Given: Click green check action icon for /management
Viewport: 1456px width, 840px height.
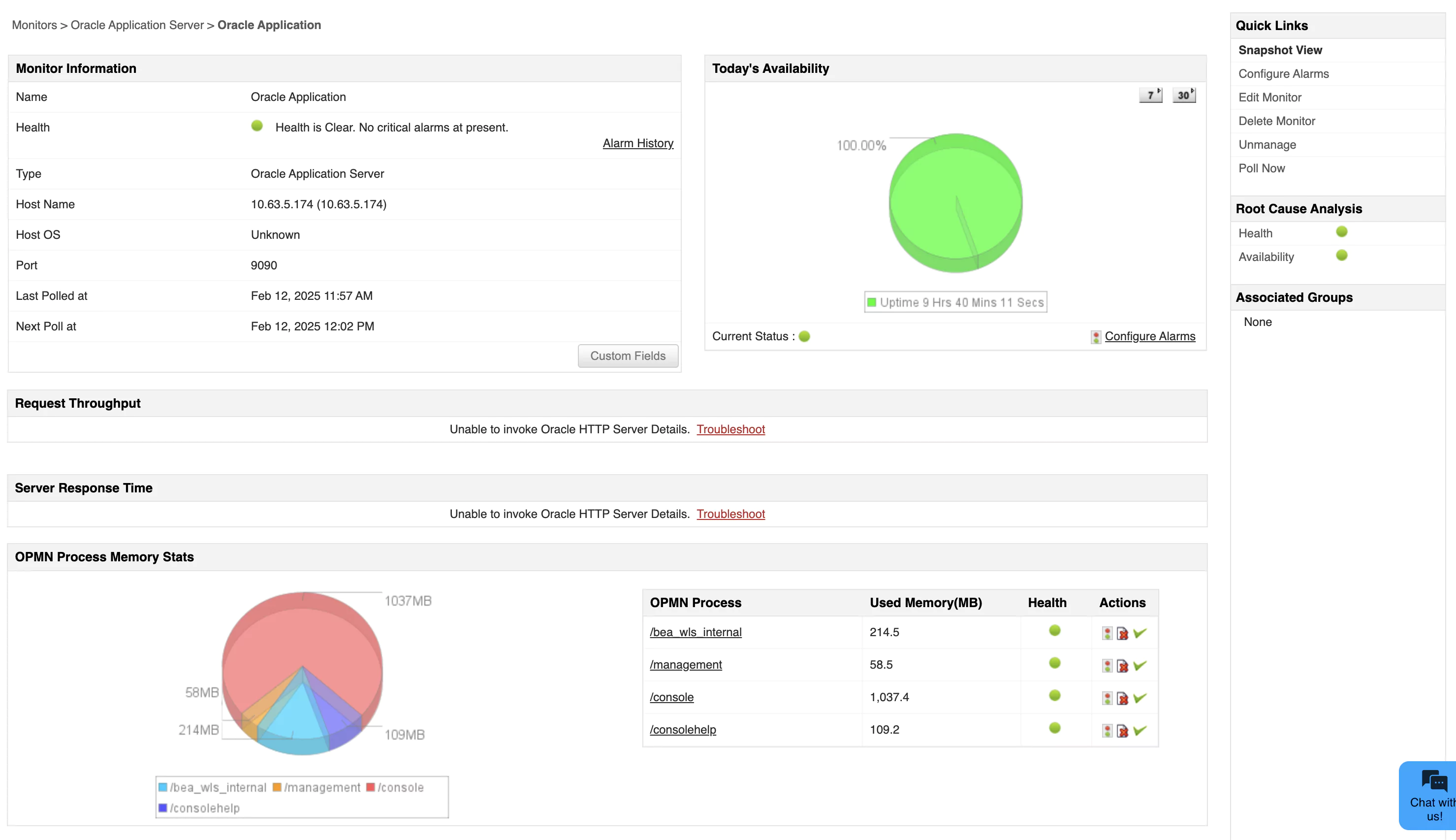Looking at the screenshot, I should click(1140, 665).
